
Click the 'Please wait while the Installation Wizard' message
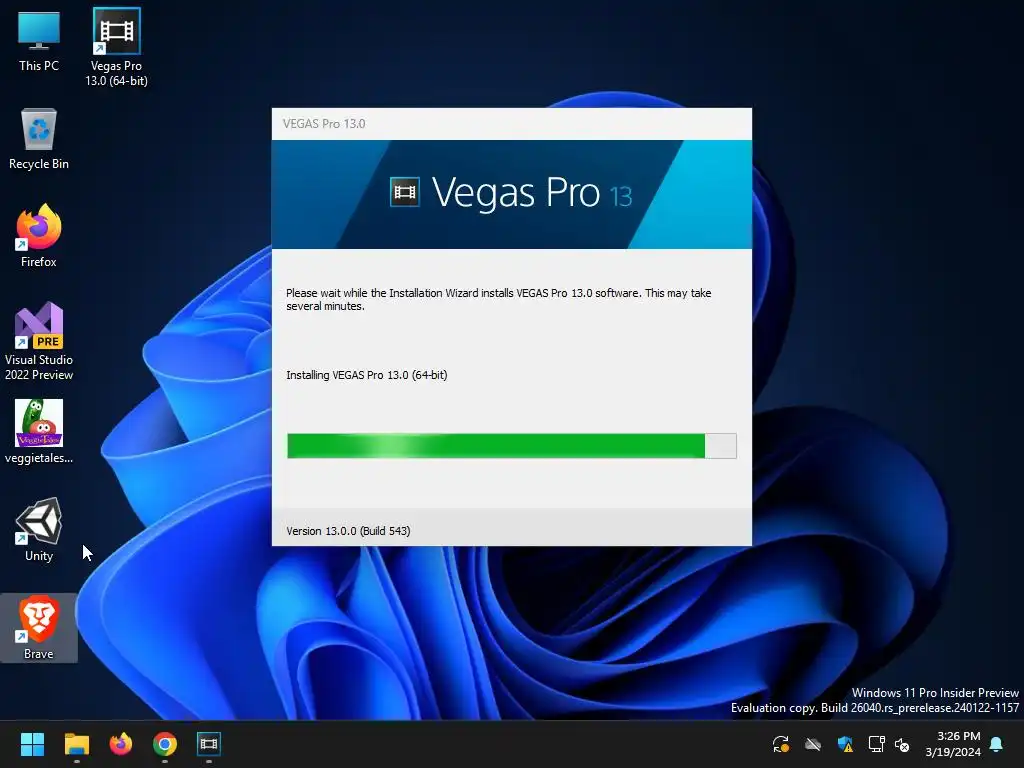point(498,300)
